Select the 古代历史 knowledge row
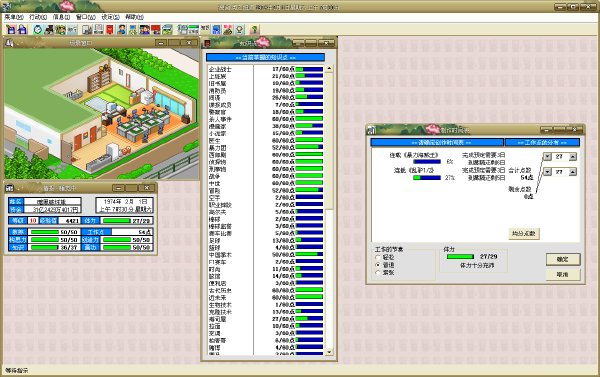The image size is (600, 377). (x=266, y=290)
